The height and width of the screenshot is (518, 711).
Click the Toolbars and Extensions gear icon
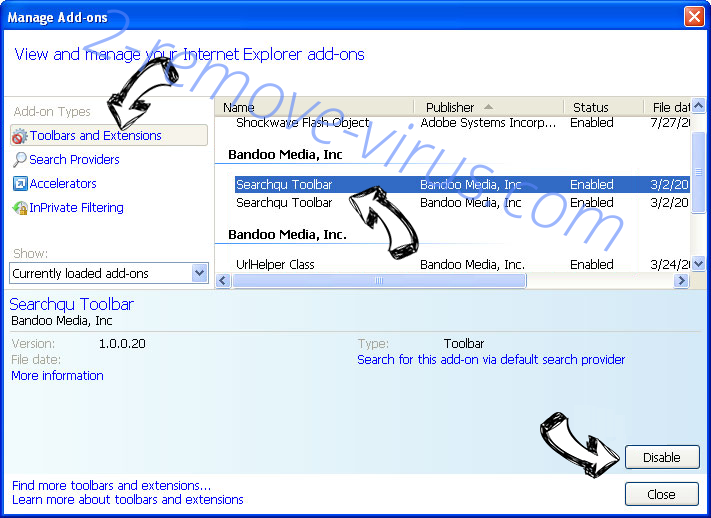19,136
